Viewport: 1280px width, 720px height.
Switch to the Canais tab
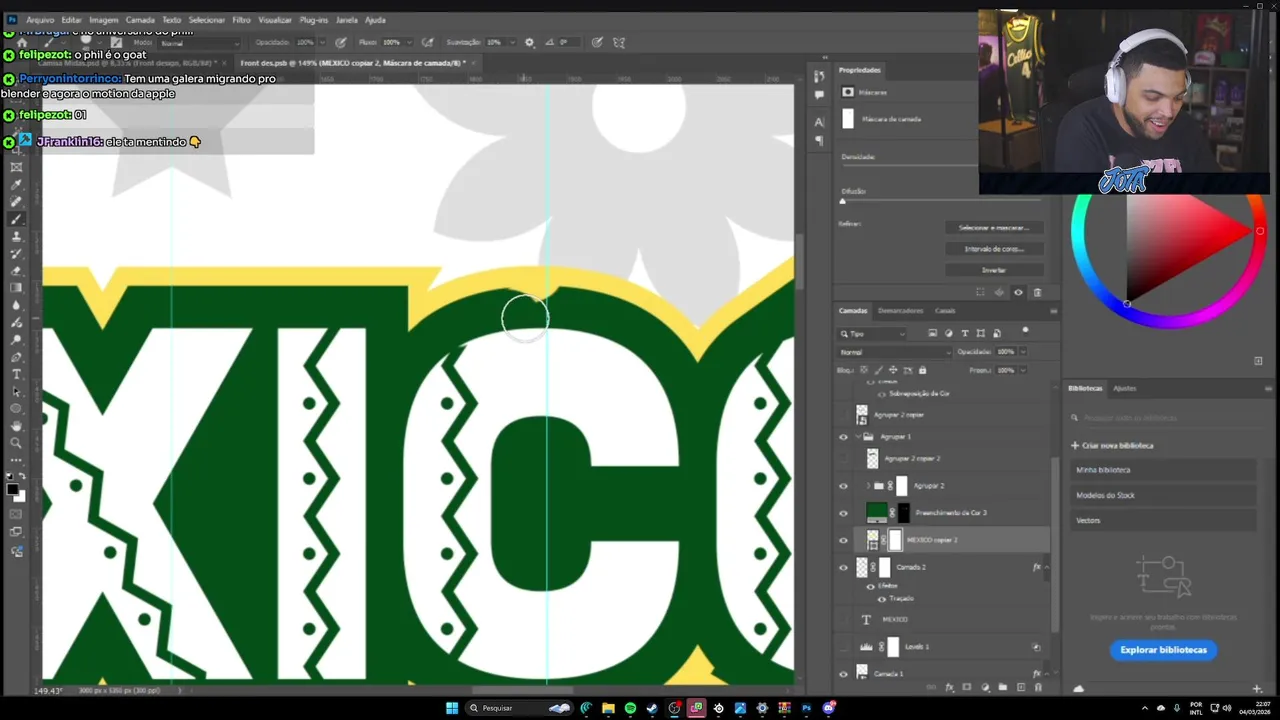(x=945, y=311)
